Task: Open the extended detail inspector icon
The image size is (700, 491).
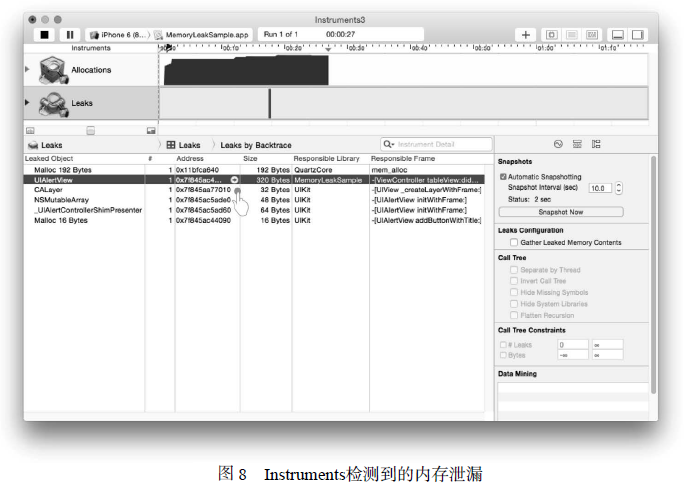Action: click(595, 145)
